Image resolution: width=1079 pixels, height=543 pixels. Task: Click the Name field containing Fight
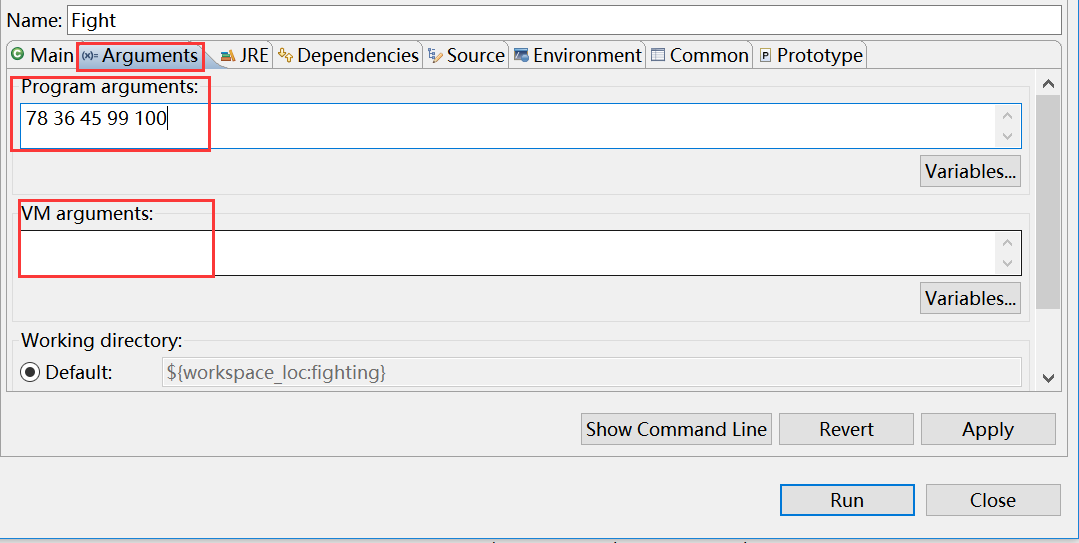point(563,20)
